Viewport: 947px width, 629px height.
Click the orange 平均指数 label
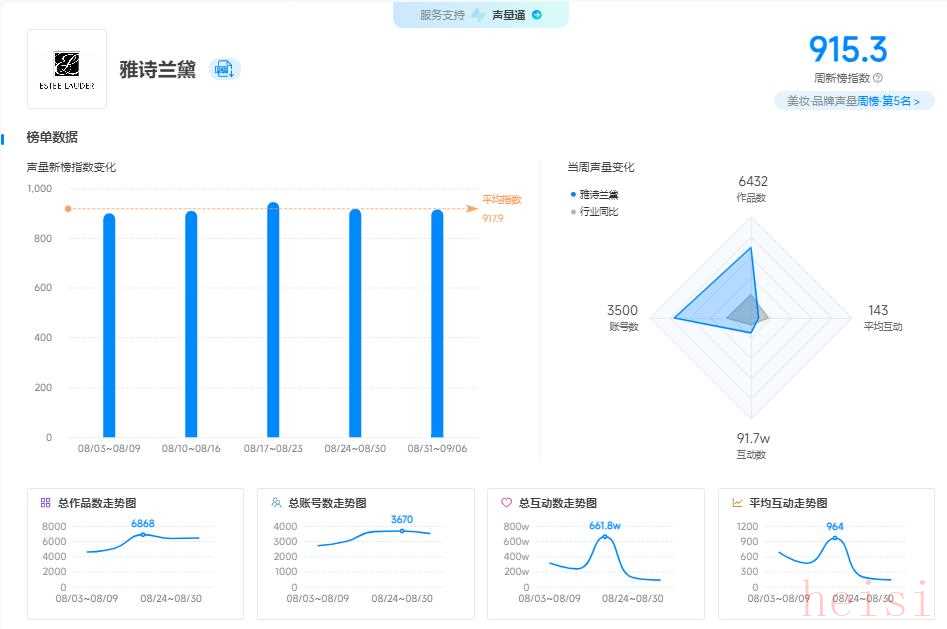click(502, 199)
